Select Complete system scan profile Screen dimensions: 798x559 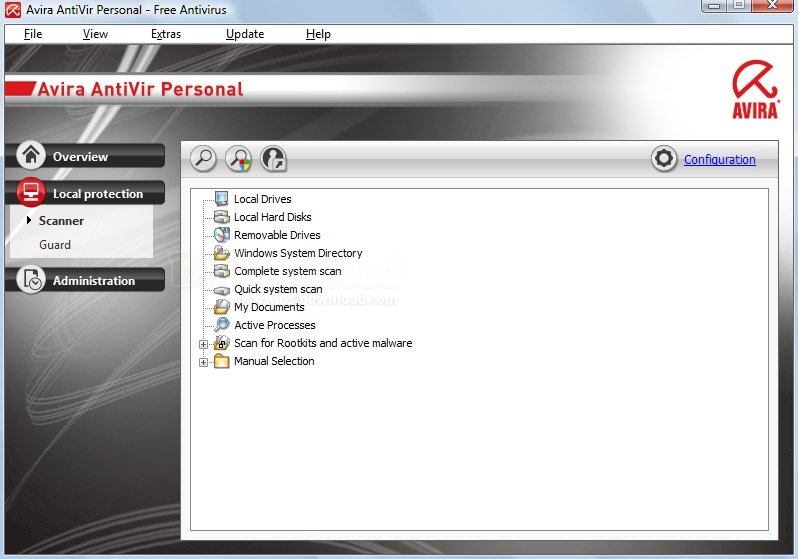(x=288, y=271)
